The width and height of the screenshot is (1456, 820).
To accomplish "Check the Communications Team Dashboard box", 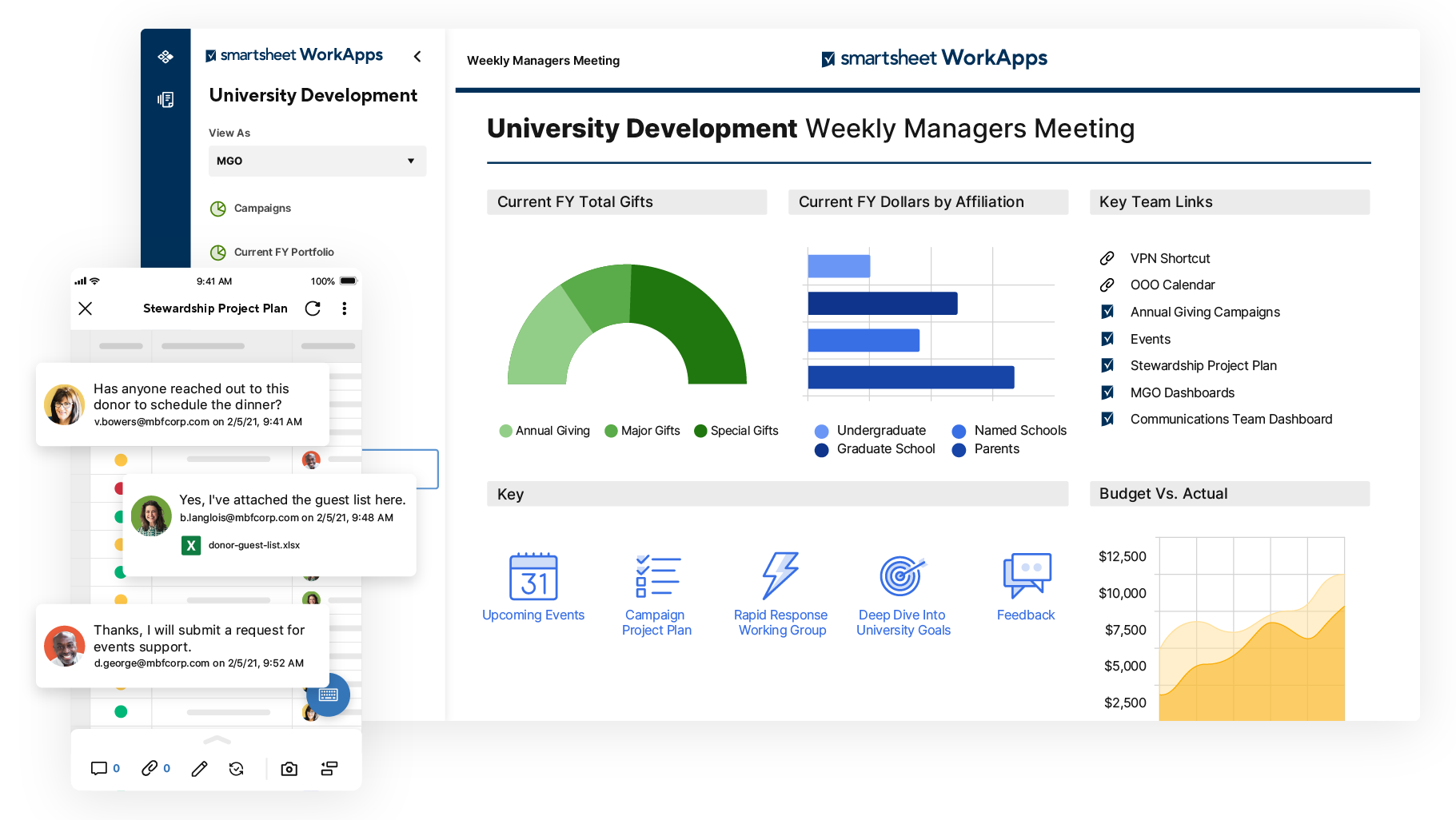I will (x=1108, y=419).
